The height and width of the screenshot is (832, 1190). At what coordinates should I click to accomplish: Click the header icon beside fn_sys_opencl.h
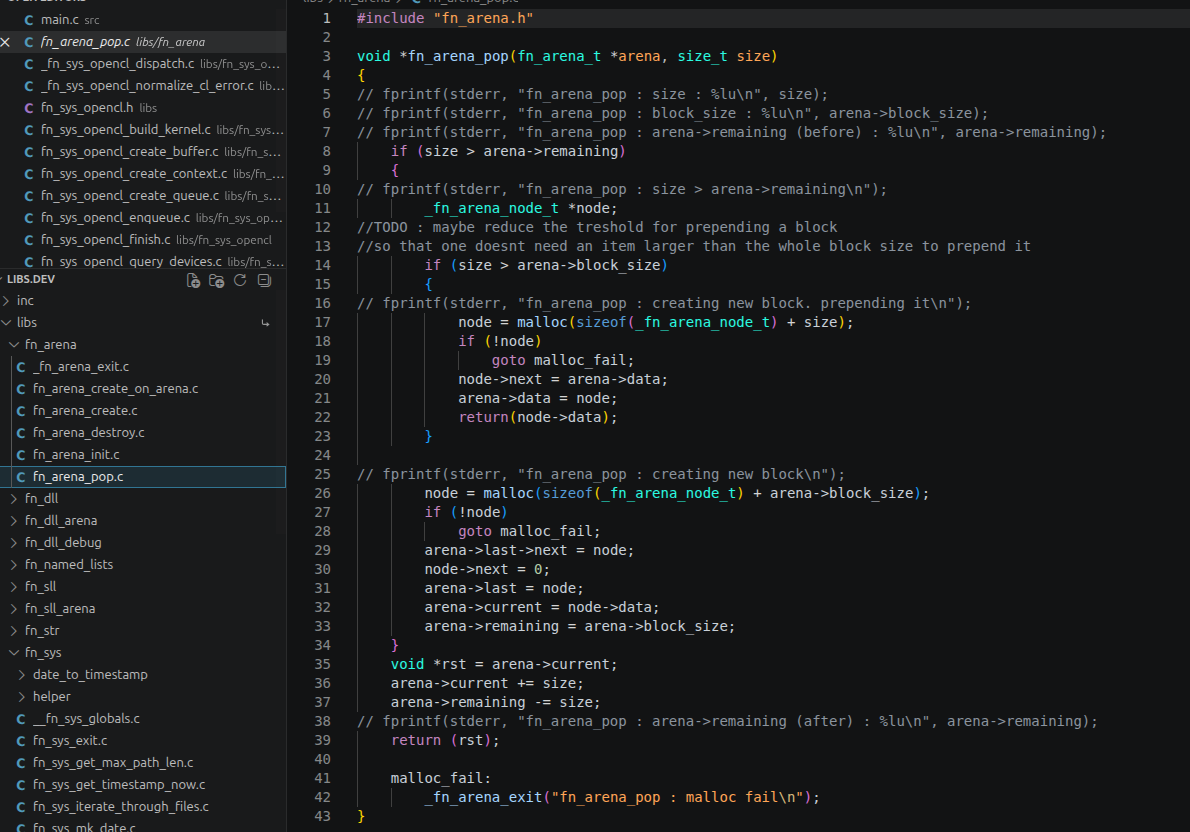click(x=29, y=108)
